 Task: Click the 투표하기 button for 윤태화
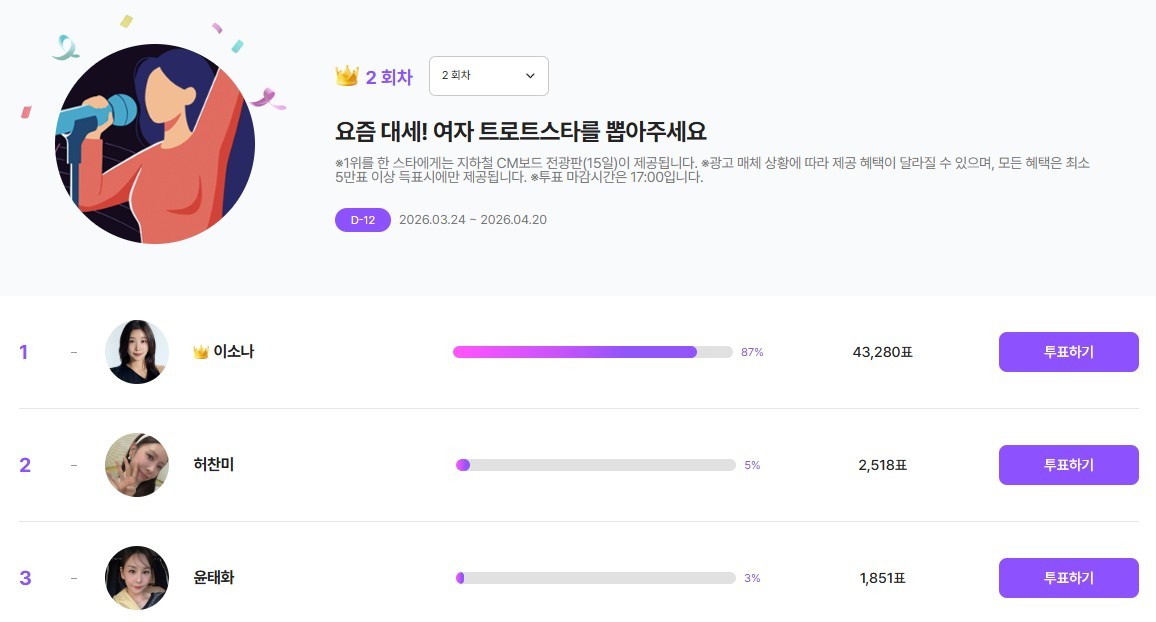point(1068,577)
